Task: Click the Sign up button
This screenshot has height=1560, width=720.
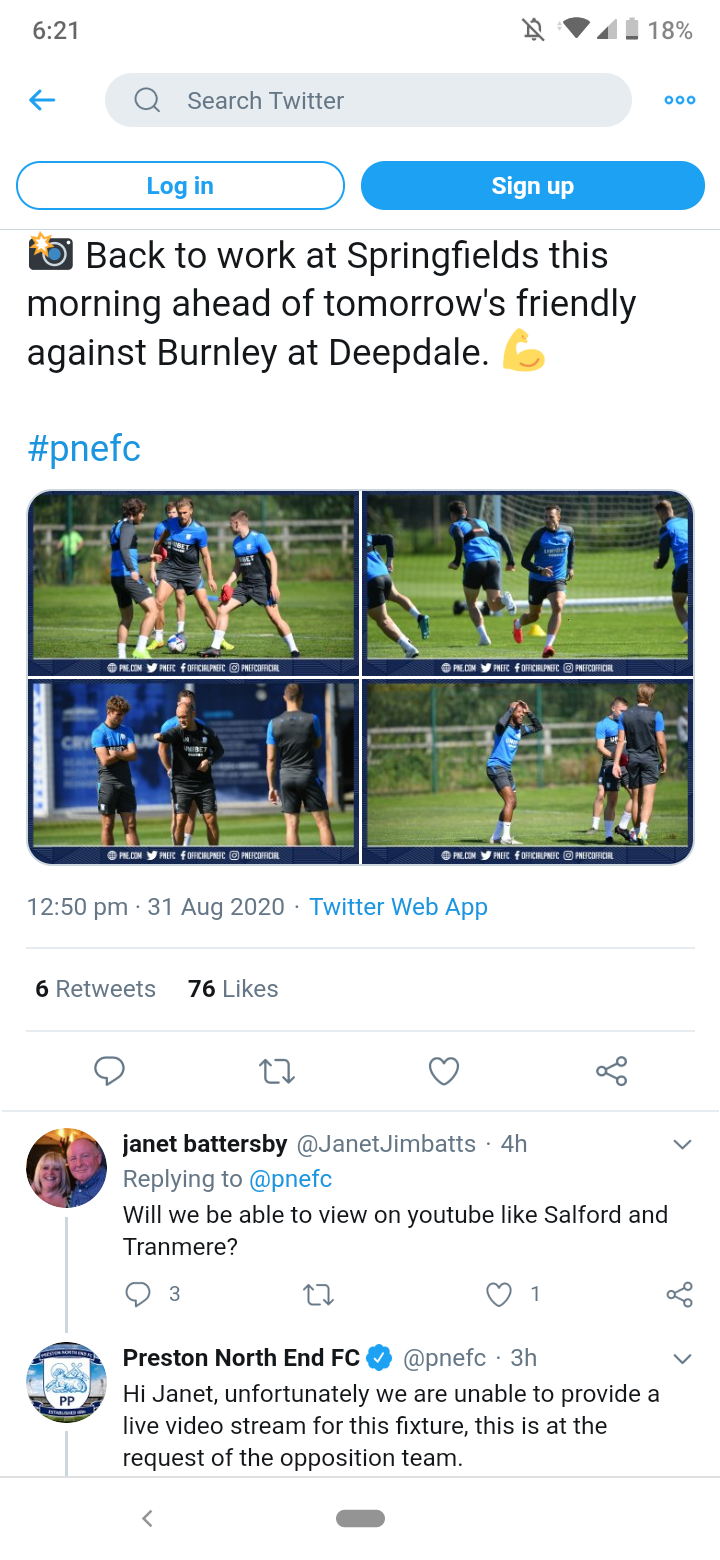Action: (x=532, y=186)
